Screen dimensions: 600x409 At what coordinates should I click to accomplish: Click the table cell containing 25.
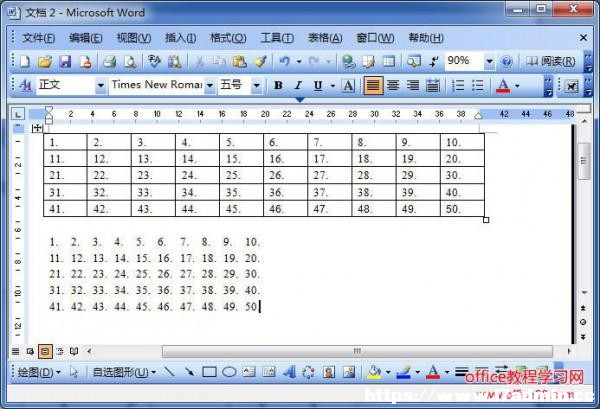point(241,175)
